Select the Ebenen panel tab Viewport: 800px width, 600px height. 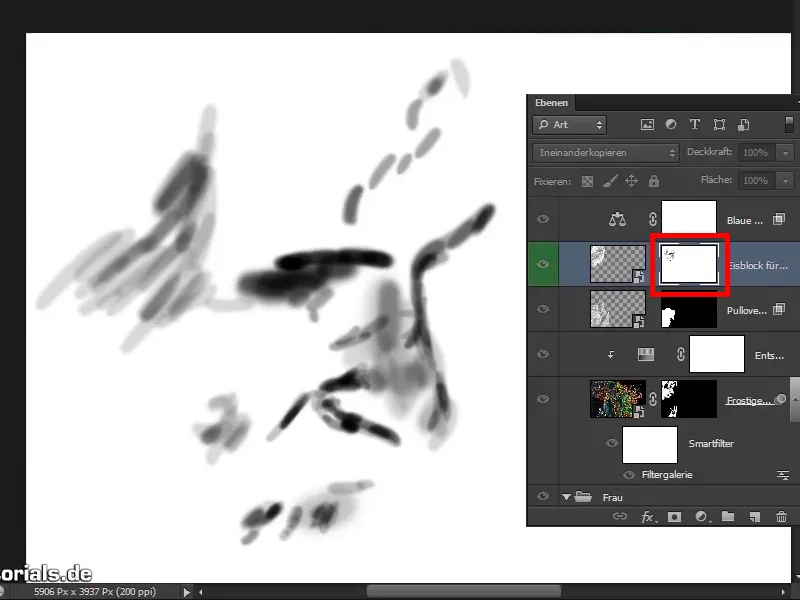(x=551, y=103)
